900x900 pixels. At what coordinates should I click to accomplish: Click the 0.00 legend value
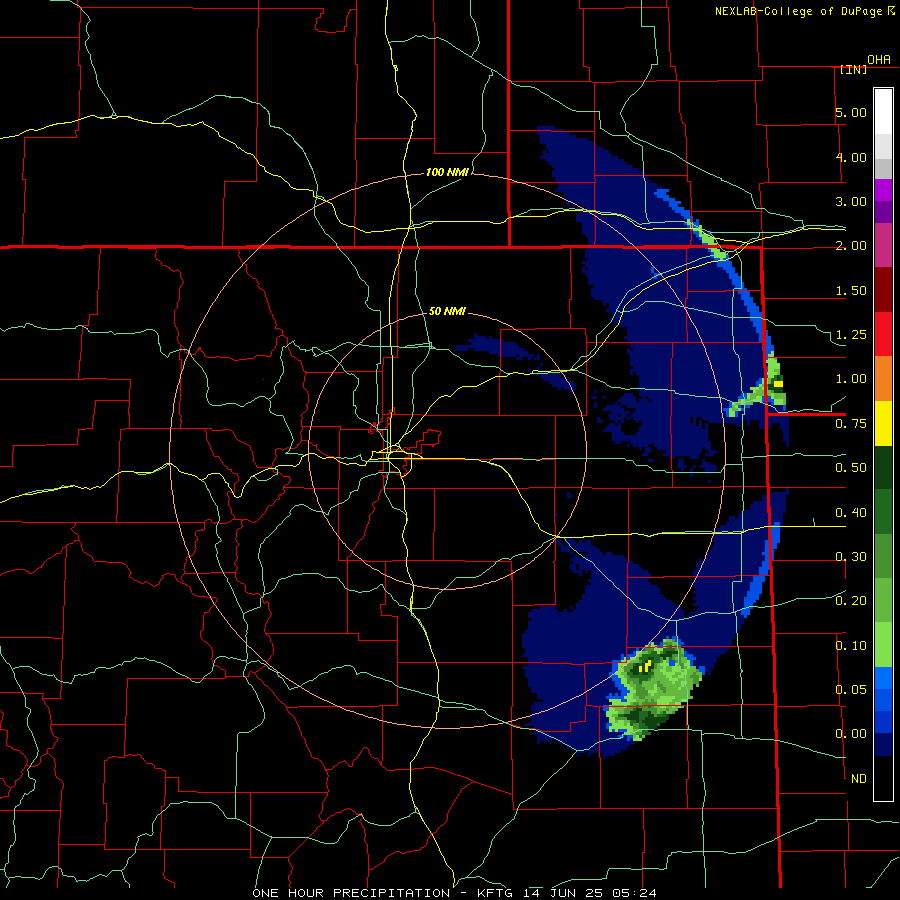(851, 734)
